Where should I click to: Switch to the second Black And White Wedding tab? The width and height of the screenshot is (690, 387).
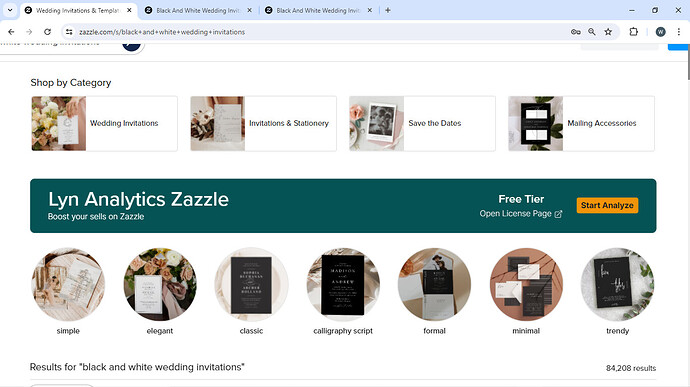(198, 10)
